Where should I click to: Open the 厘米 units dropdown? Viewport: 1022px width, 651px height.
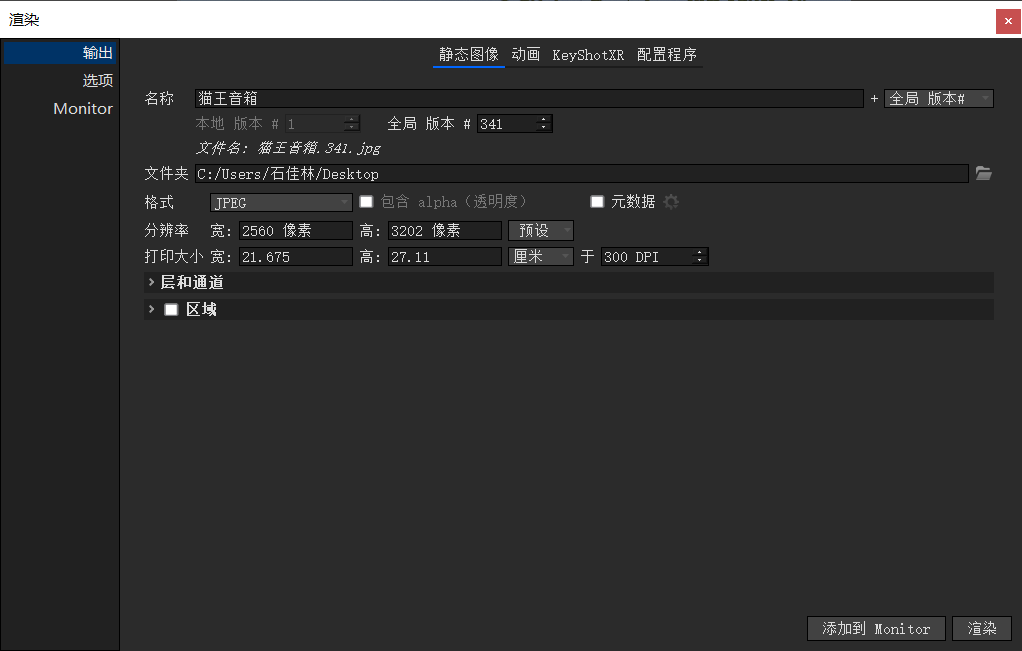(x=540, y=256)
